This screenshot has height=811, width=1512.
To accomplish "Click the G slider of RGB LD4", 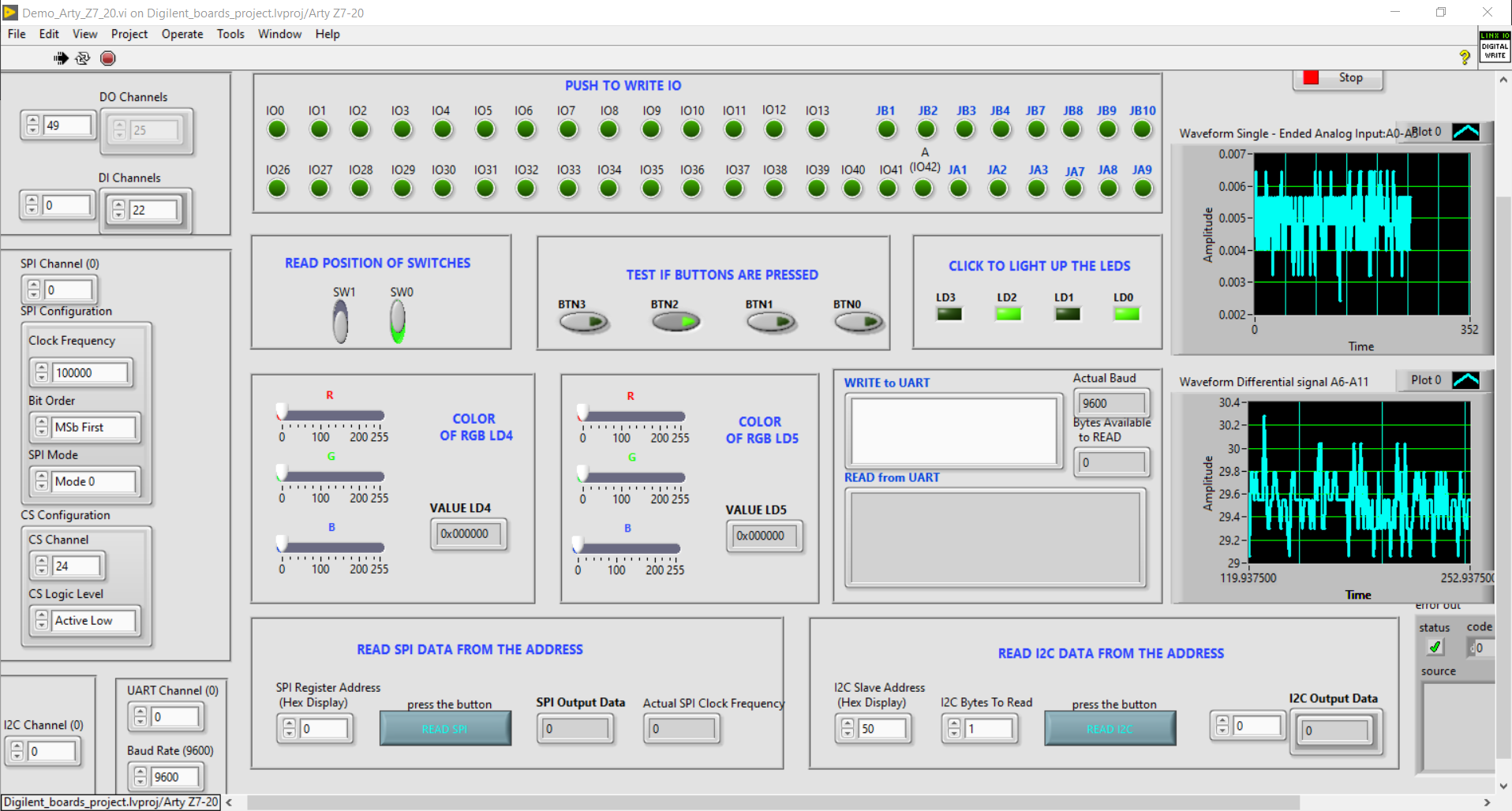I will pyautogui.click(x=331, y=476).
